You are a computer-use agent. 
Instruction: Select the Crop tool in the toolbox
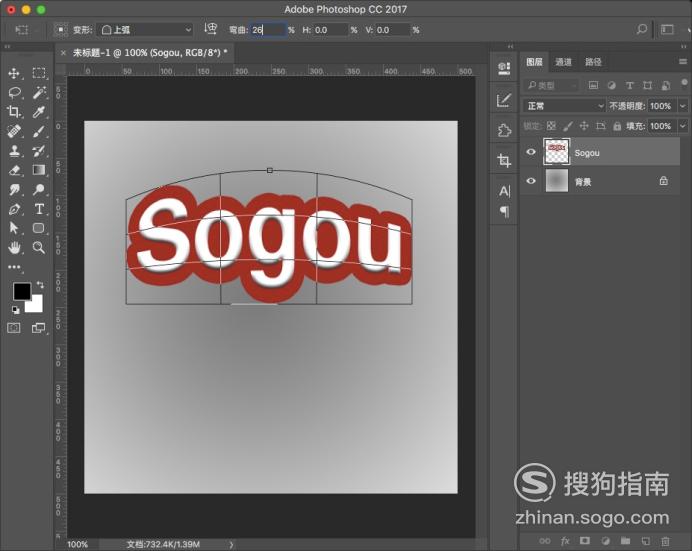pyautogui.click(x=14, y=112)
